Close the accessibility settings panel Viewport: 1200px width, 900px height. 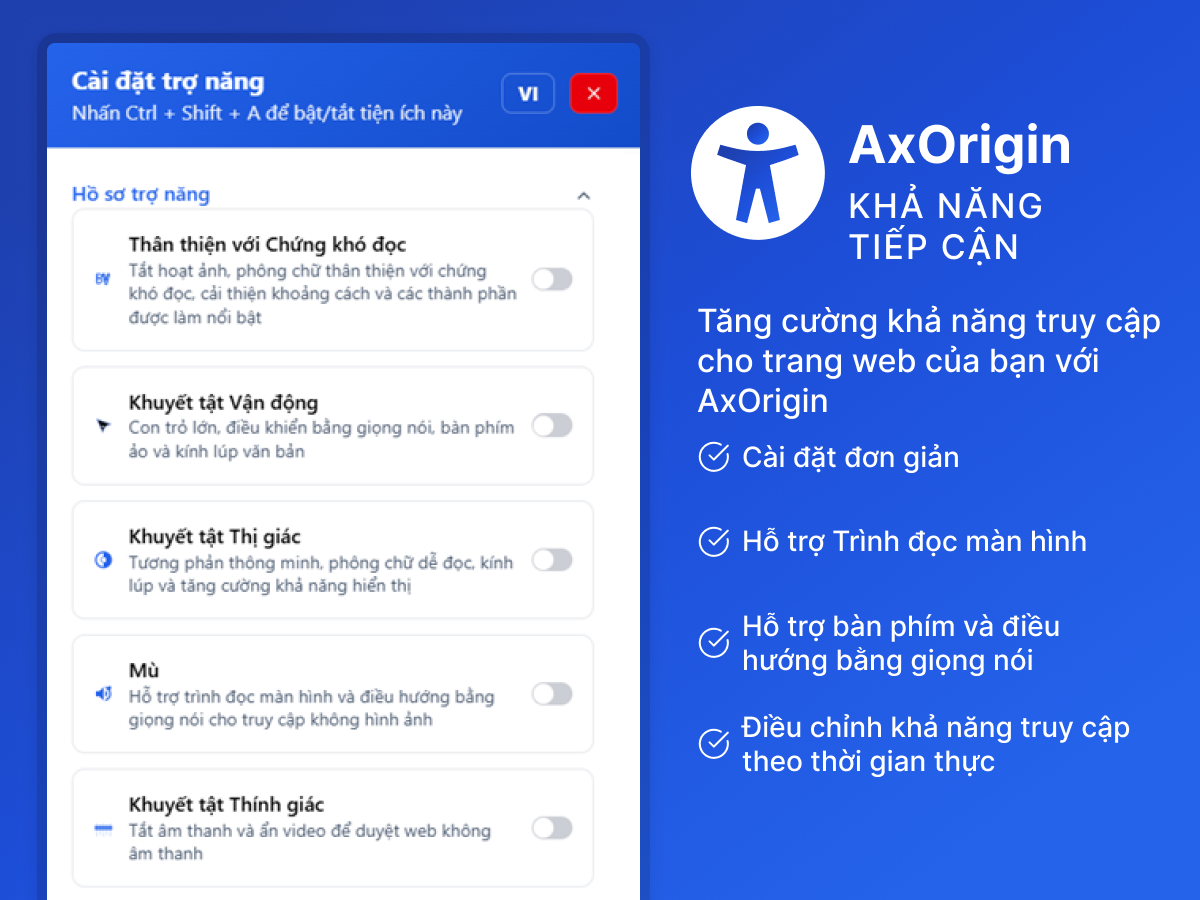(x=594, y=94)
